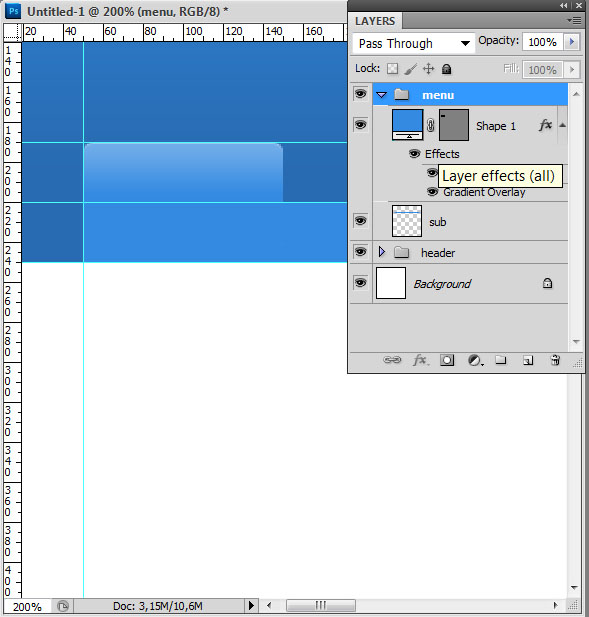Create a new layer icon
Image resolution: width=589 pixels, height=617 pixels.
[x=528, y=360]
